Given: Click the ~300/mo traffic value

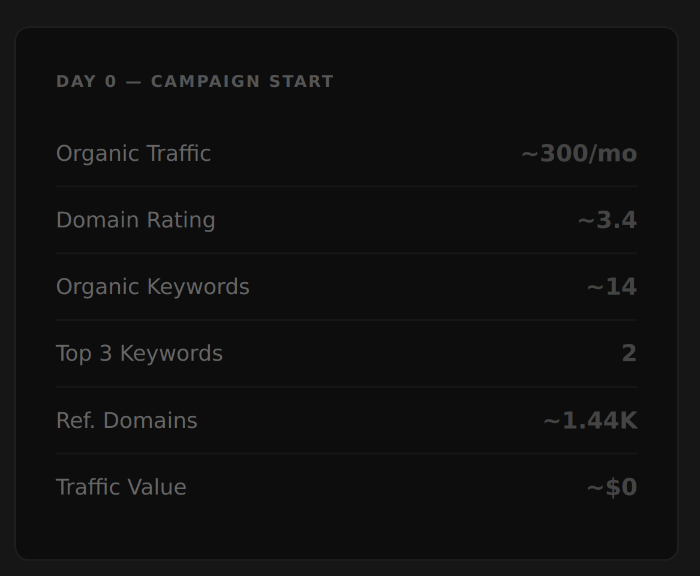Looking at the screenshot, I should [579, 153].
